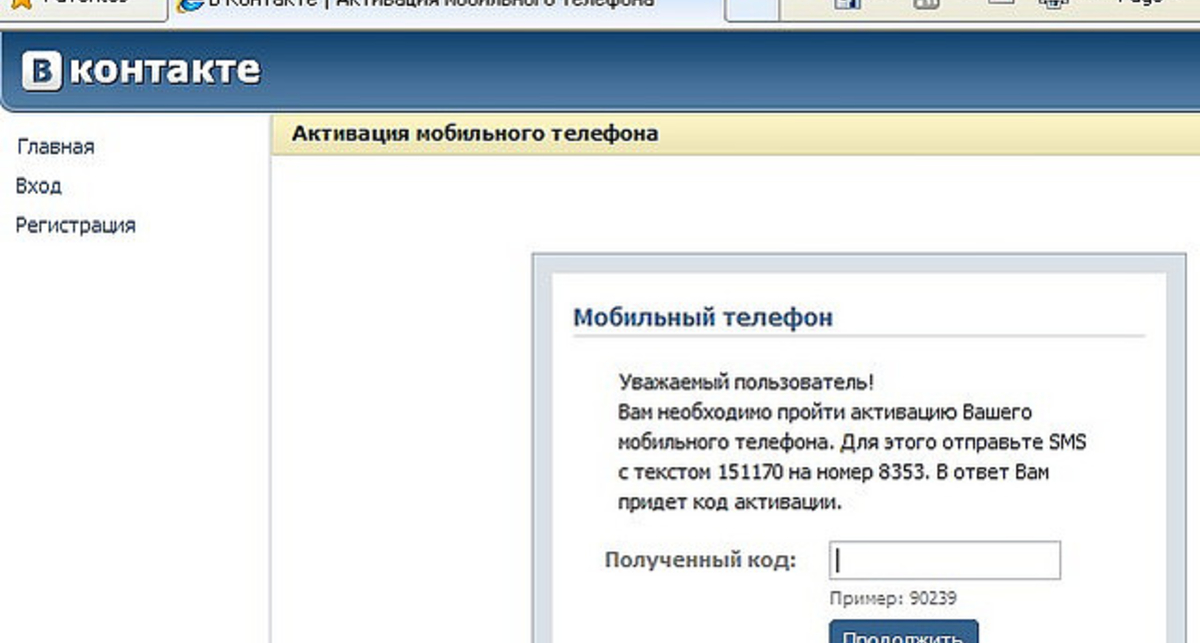
Task: Click the Вход sidebar link
Action: (37, 186)
